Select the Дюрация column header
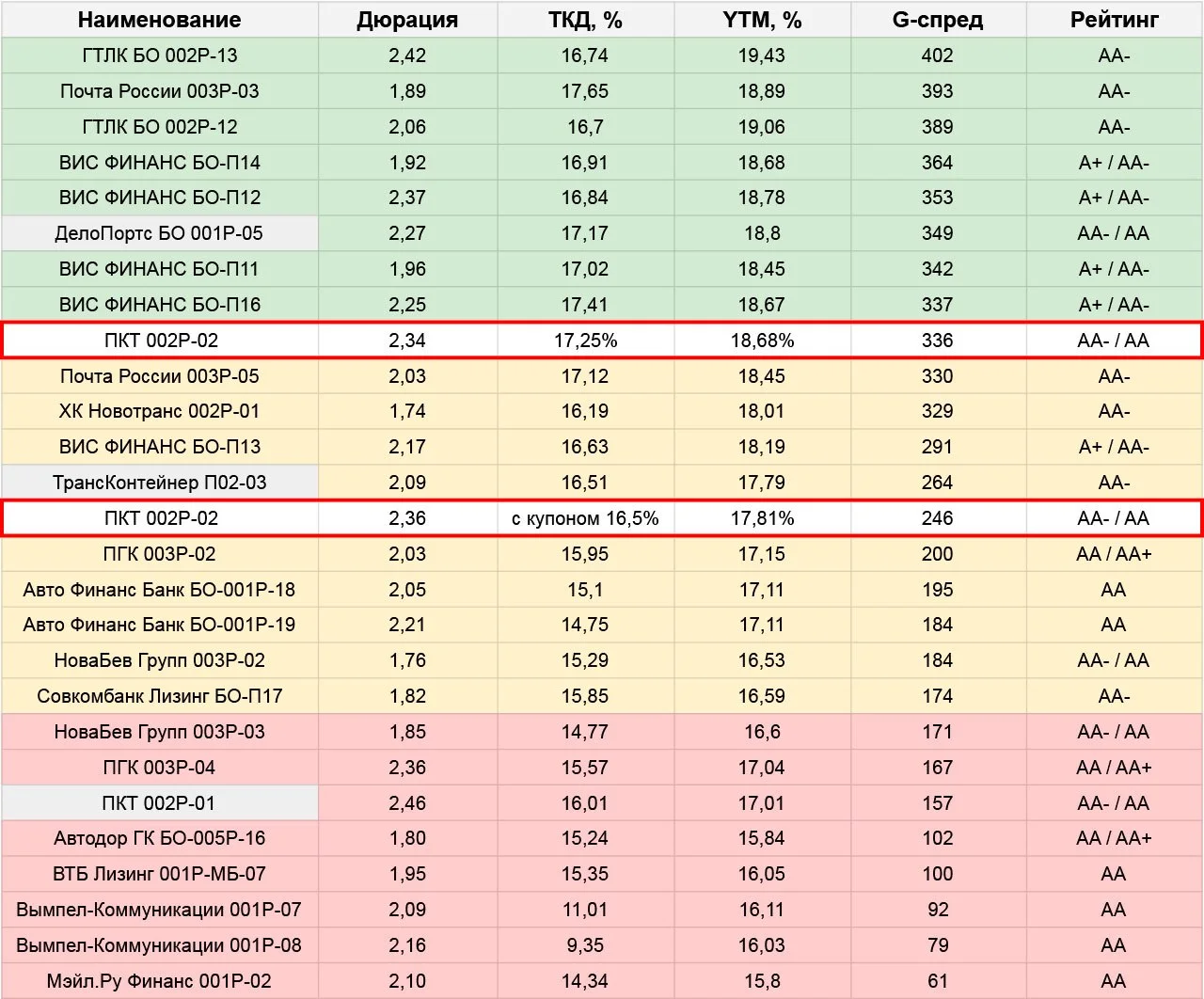Screen dimensions: 1204x999 click(x=407, y=20)
